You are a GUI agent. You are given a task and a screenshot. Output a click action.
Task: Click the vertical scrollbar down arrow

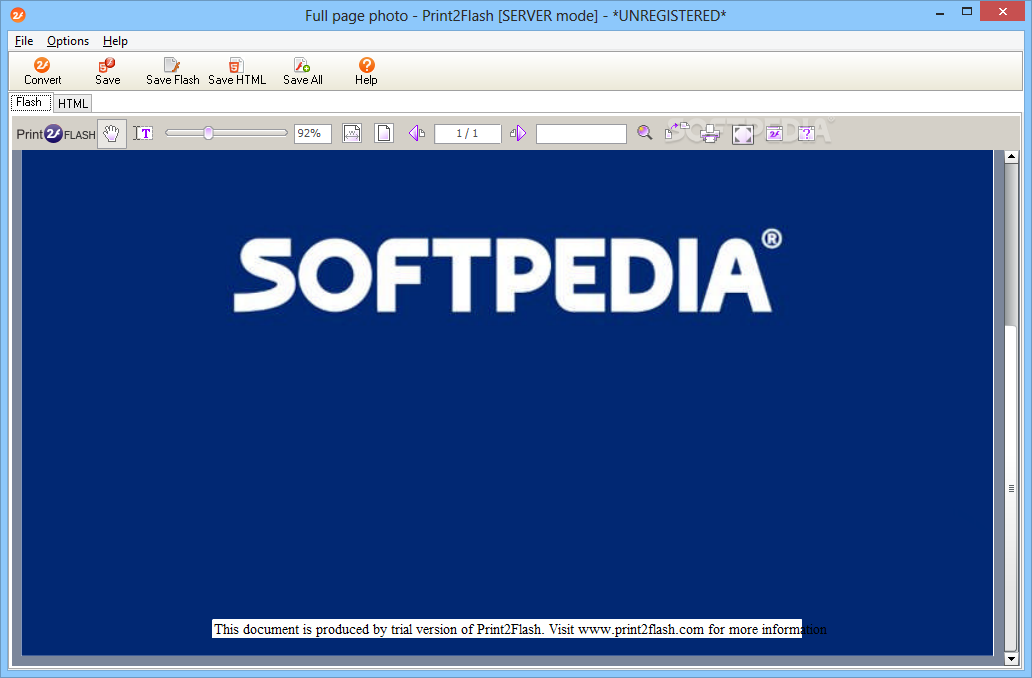tap(1012, 658)
